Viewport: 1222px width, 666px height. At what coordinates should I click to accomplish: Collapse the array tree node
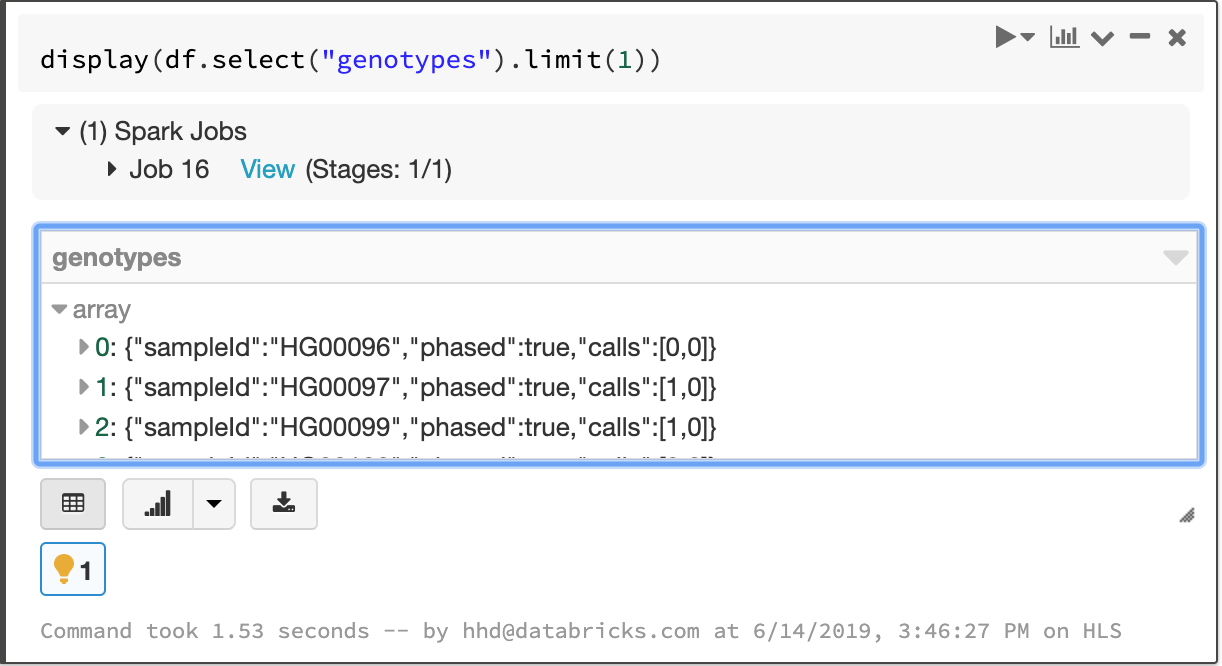(60, 309)
